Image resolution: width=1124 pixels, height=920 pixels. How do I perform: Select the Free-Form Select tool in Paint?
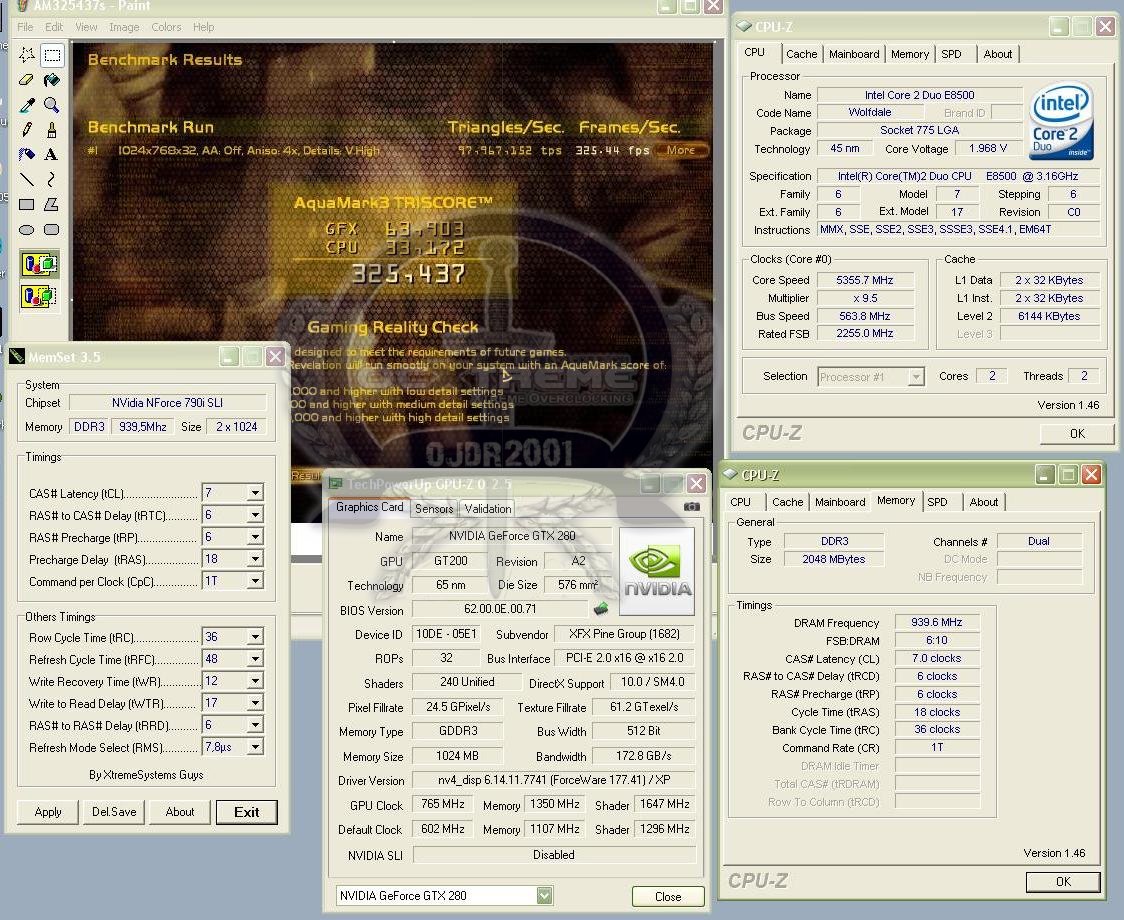[27, 55]
